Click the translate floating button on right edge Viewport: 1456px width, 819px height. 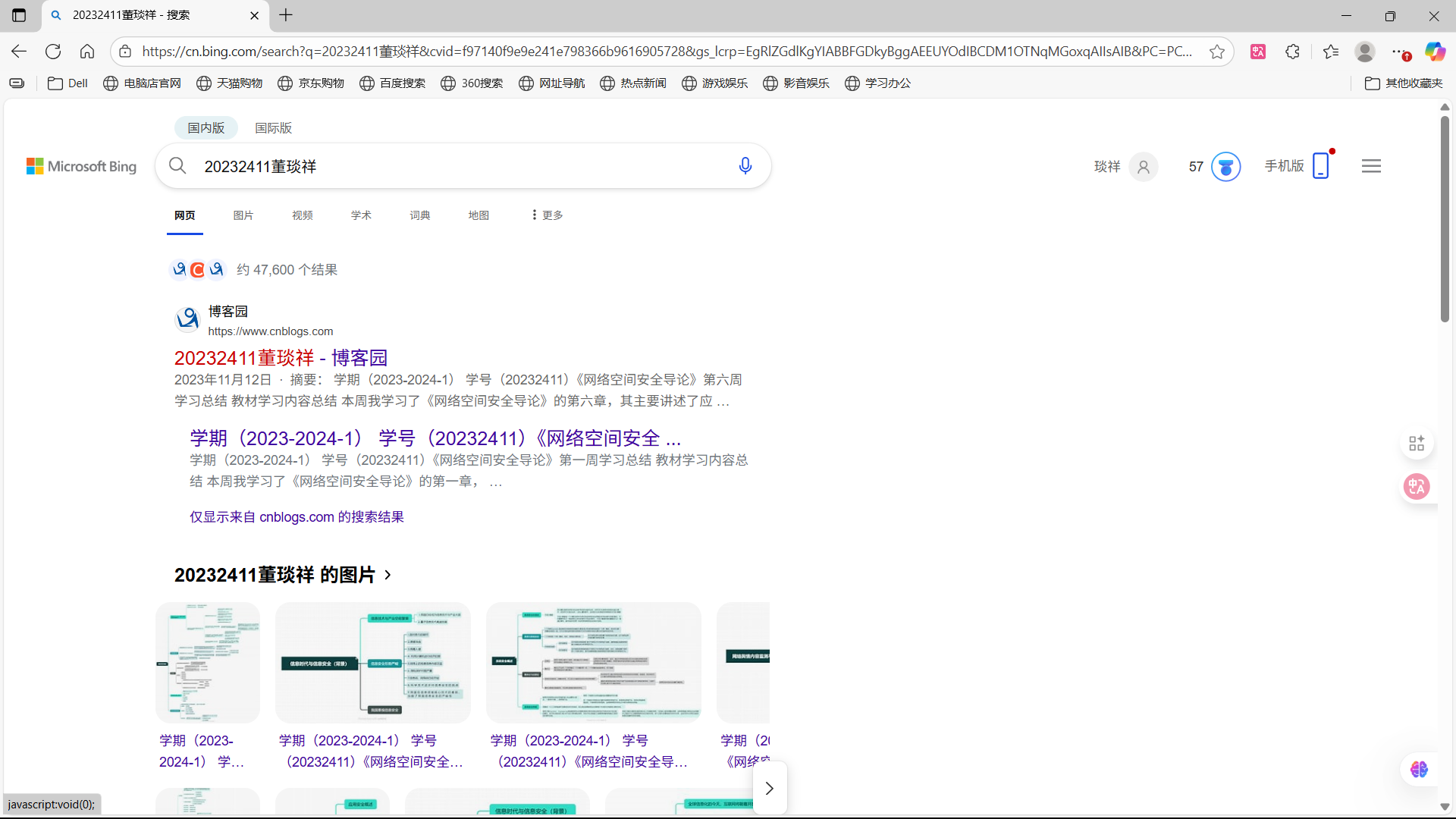(1417, 487)
